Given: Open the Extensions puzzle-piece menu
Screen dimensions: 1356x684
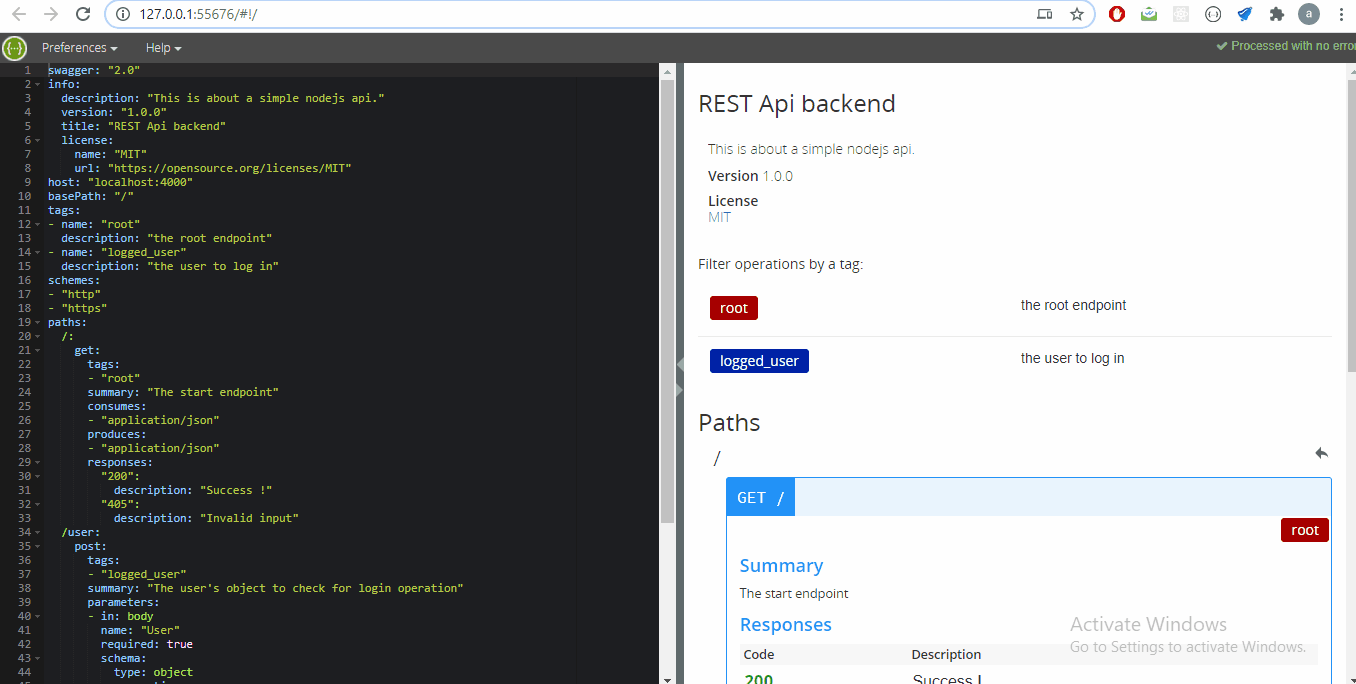Looking at the screenshot, I should coord(1276,14).
